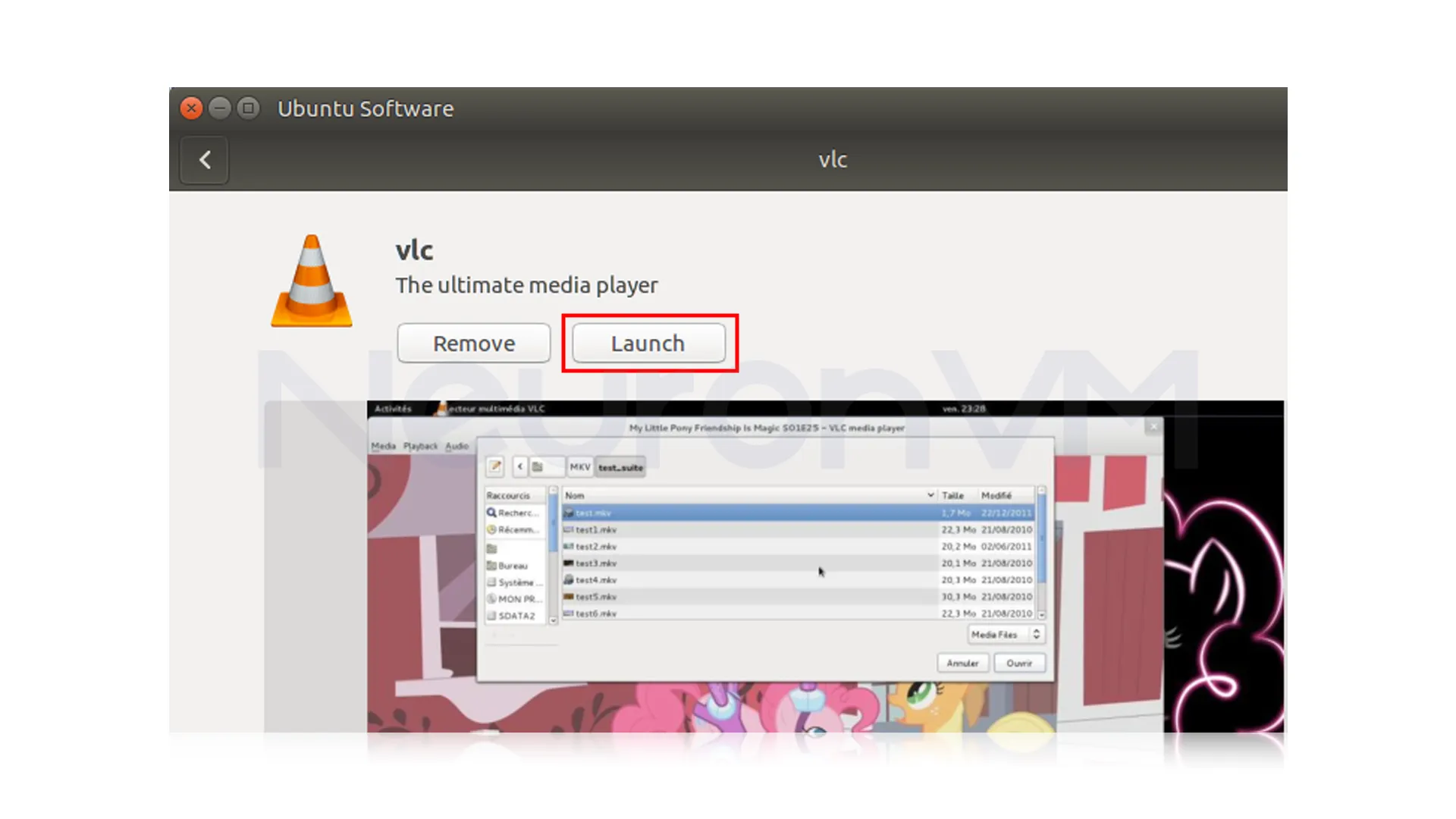The width and height of the screenshot is (1456, 819).
Task: Click the Launch button
Action: (x=648, y=344)
